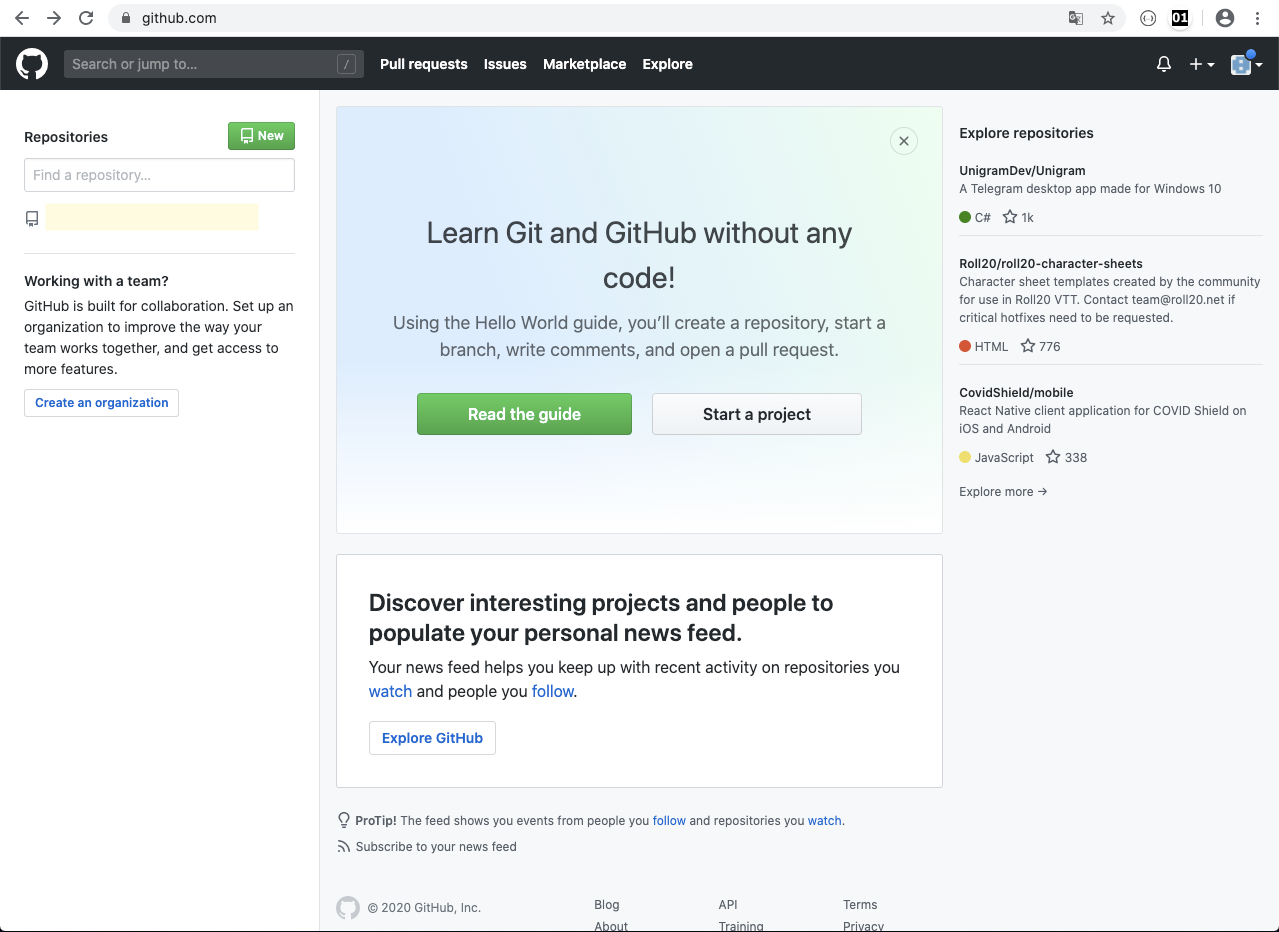
Task: Open Roll20/roll20-character-sheets repository
Action: [1051, 264]
